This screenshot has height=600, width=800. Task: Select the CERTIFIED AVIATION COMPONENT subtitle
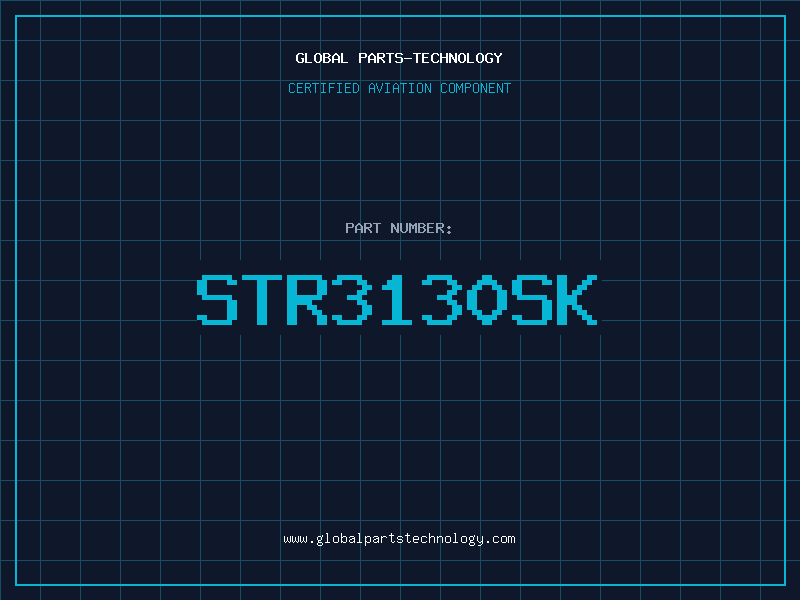[399, 88]
